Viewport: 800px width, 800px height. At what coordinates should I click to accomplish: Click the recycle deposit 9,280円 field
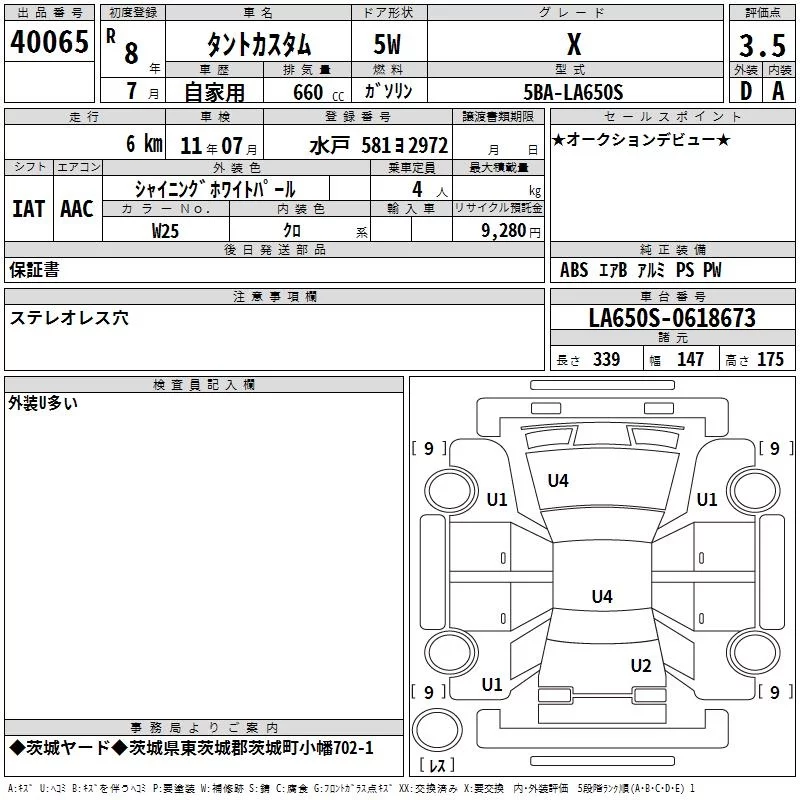click(498, 230)
